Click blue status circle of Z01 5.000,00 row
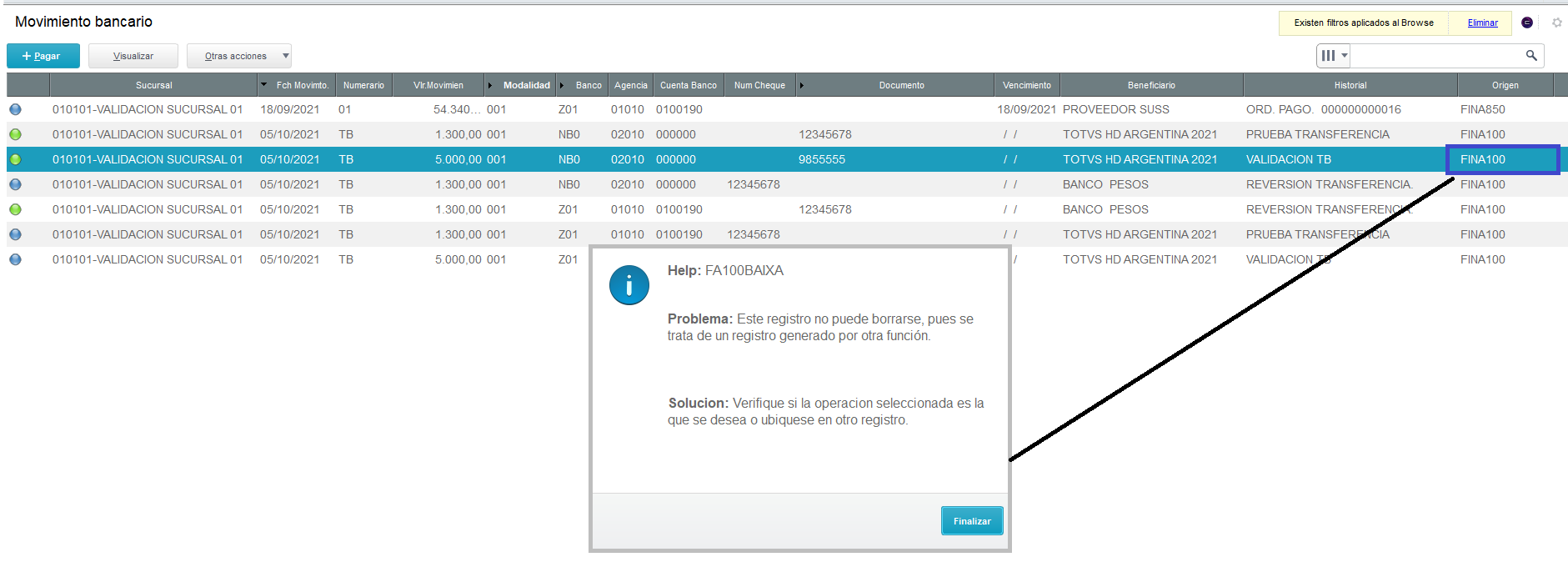The height and width of the screenshot is (567, 1568). 15,259
